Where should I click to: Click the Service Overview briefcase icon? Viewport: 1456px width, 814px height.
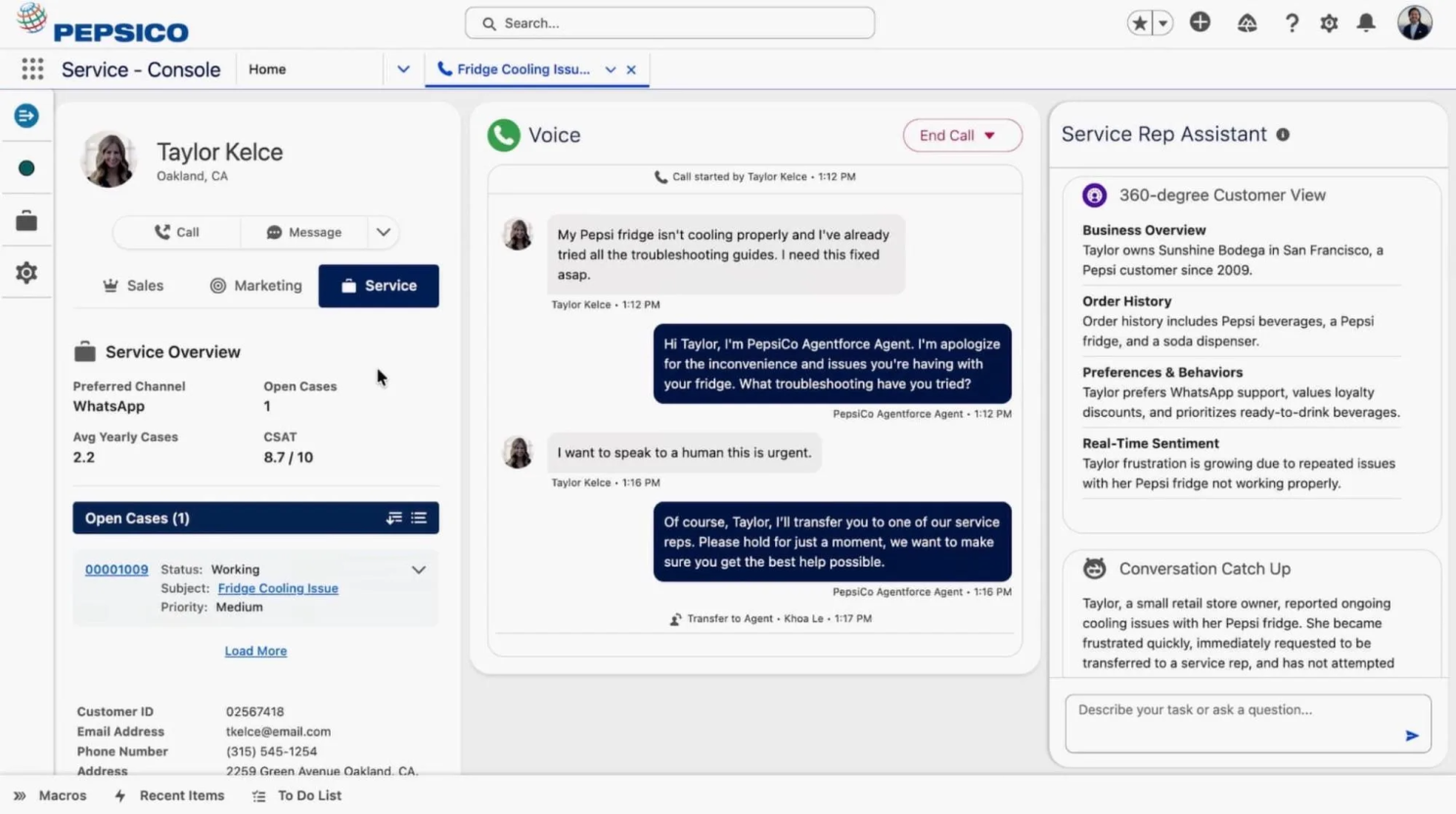pos(85,351)
